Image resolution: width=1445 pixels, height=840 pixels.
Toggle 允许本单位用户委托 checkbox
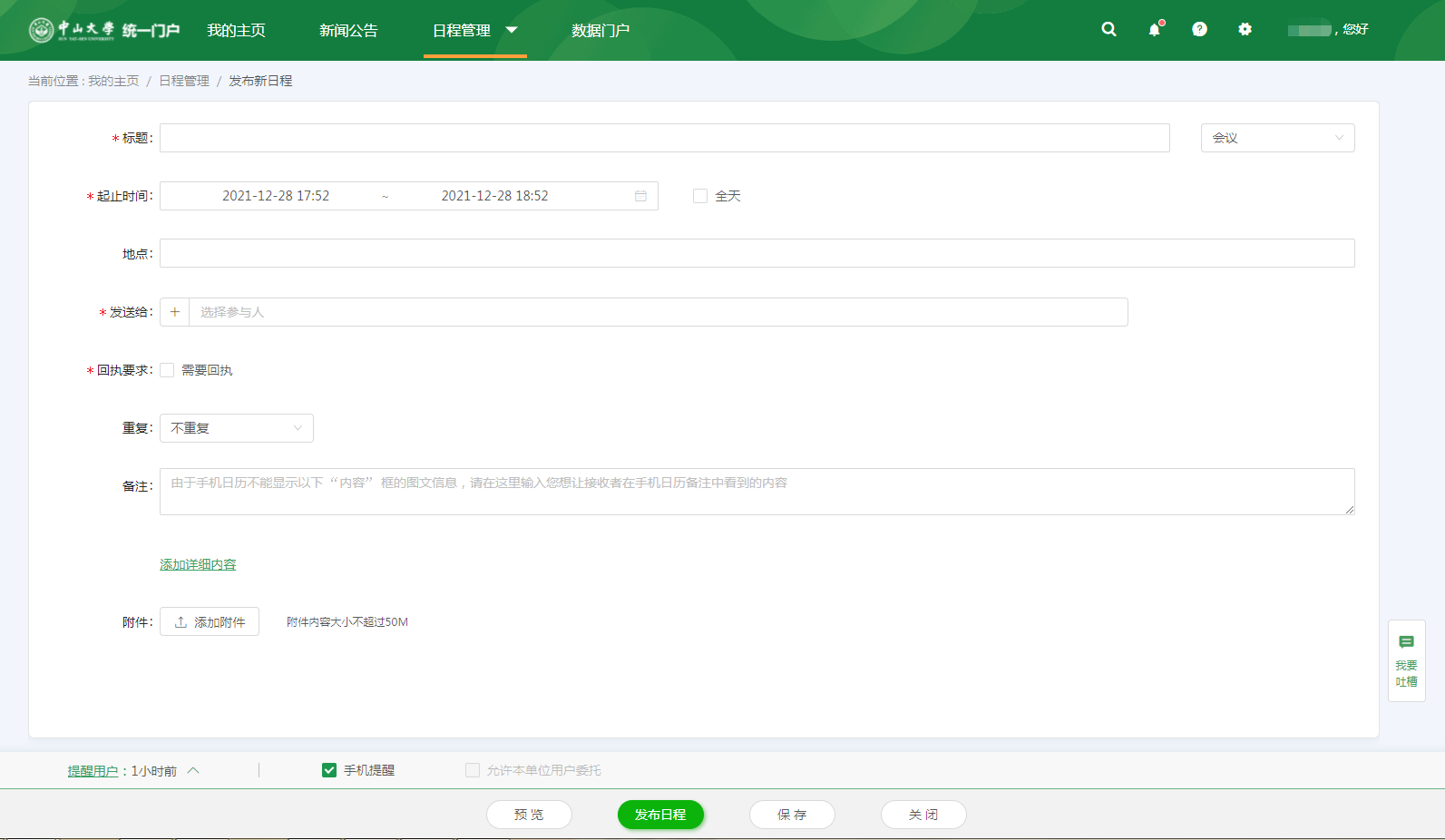(473, 770)
